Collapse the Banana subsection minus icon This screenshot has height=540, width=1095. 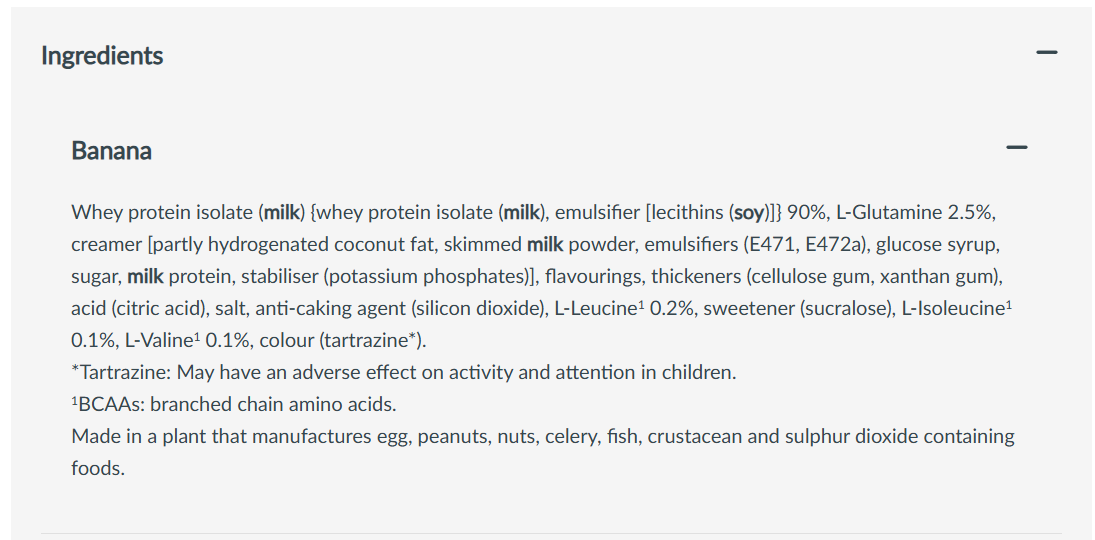[1017, 148]
